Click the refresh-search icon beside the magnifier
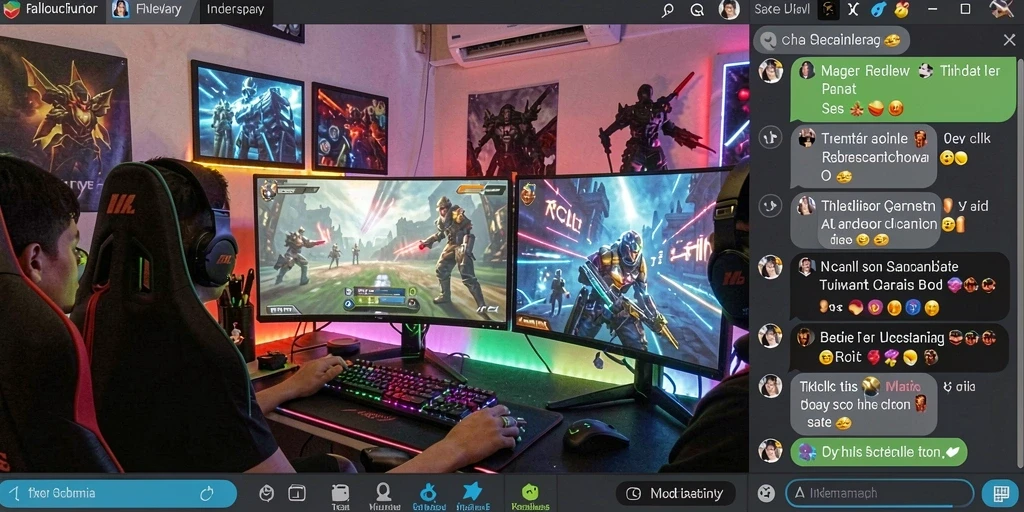Screen dimensions: 1024x512 [697, 10]
